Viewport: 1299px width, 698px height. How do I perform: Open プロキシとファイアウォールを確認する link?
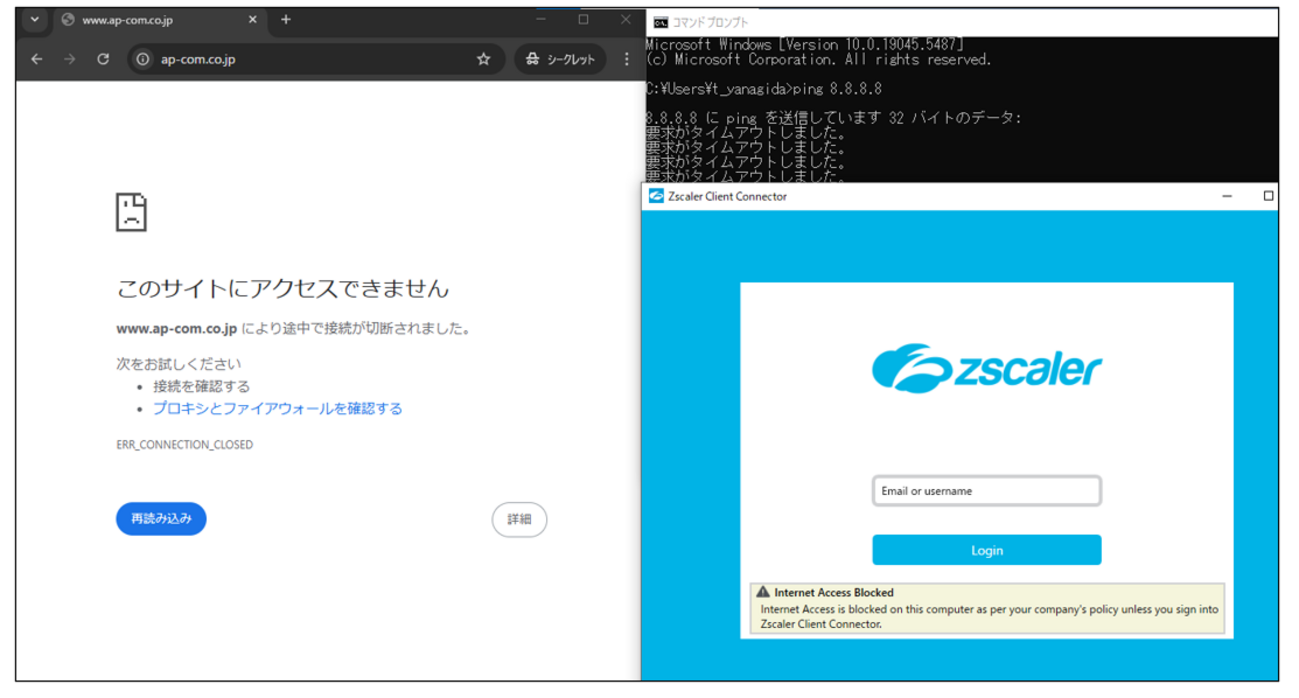click(277, 408)
